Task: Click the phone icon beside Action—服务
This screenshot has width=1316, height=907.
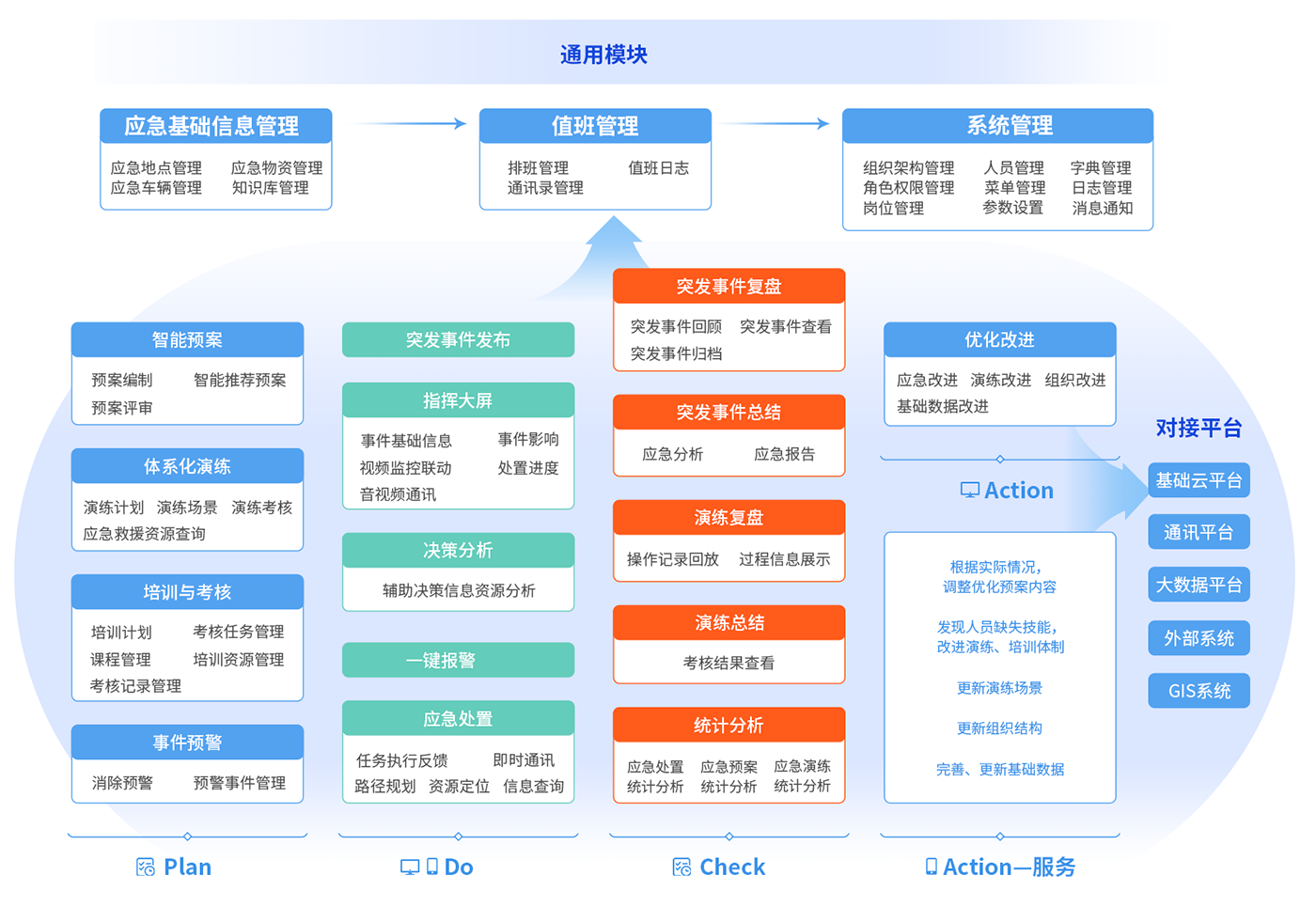Action: [x=931, y=867]
